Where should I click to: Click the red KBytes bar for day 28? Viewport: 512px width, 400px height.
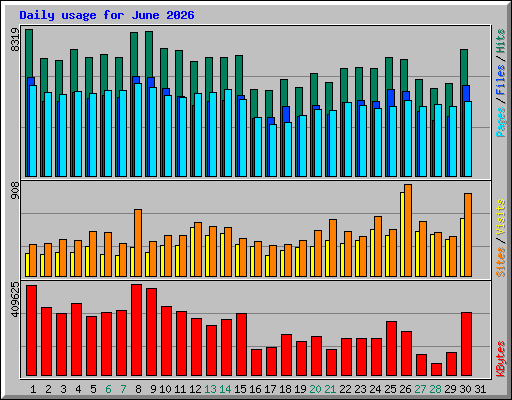click(x=436, y=370)
